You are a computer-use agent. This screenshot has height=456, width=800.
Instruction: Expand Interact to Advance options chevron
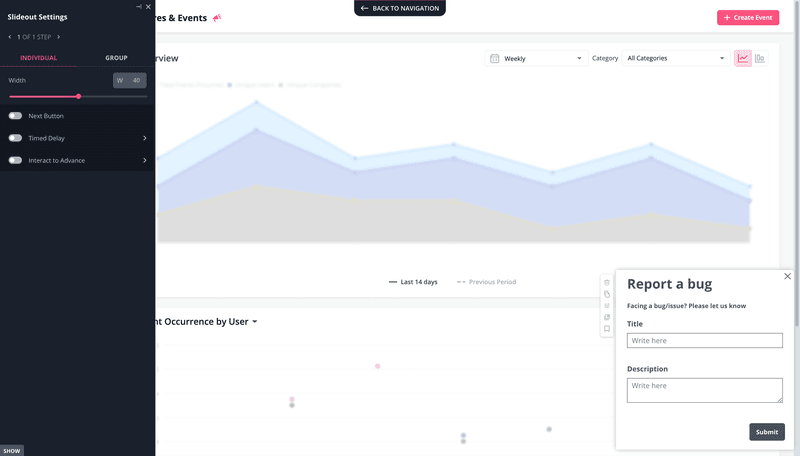coord(145,160)
